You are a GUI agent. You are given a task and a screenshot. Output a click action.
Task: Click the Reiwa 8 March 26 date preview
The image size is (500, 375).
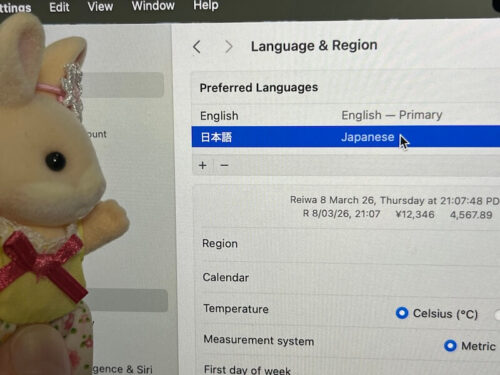pos(395,200)
